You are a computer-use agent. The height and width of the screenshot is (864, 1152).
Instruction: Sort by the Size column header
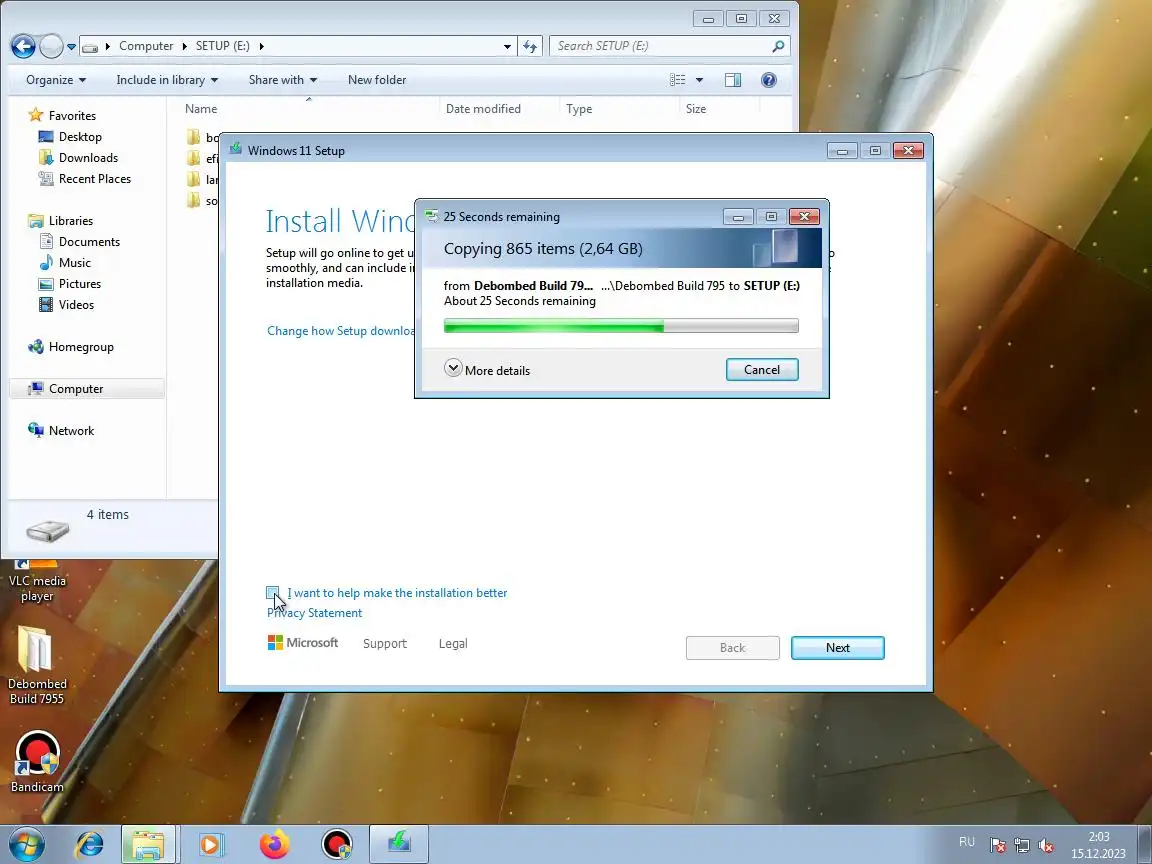719,109
